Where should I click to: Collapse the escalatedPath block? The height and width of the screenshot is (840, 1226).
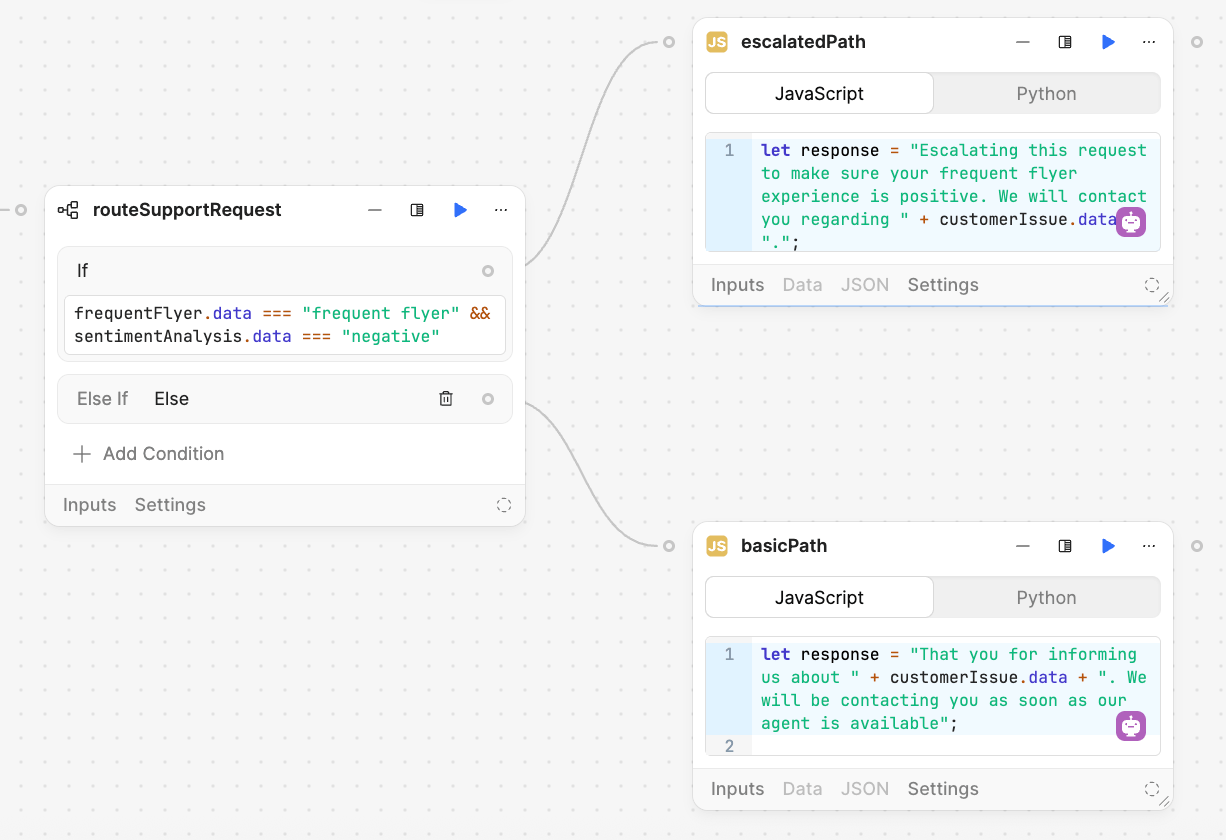(1022, 42)
